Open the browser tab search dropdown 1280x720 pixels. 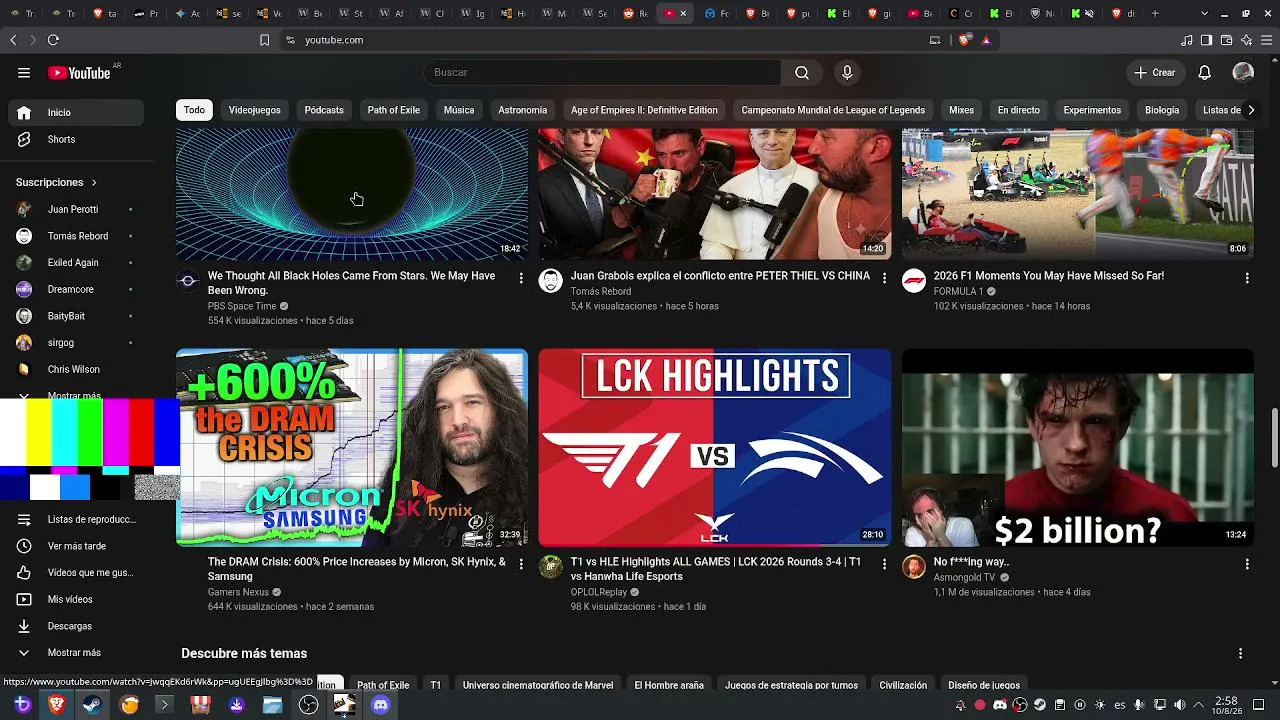coord(1204,14)
